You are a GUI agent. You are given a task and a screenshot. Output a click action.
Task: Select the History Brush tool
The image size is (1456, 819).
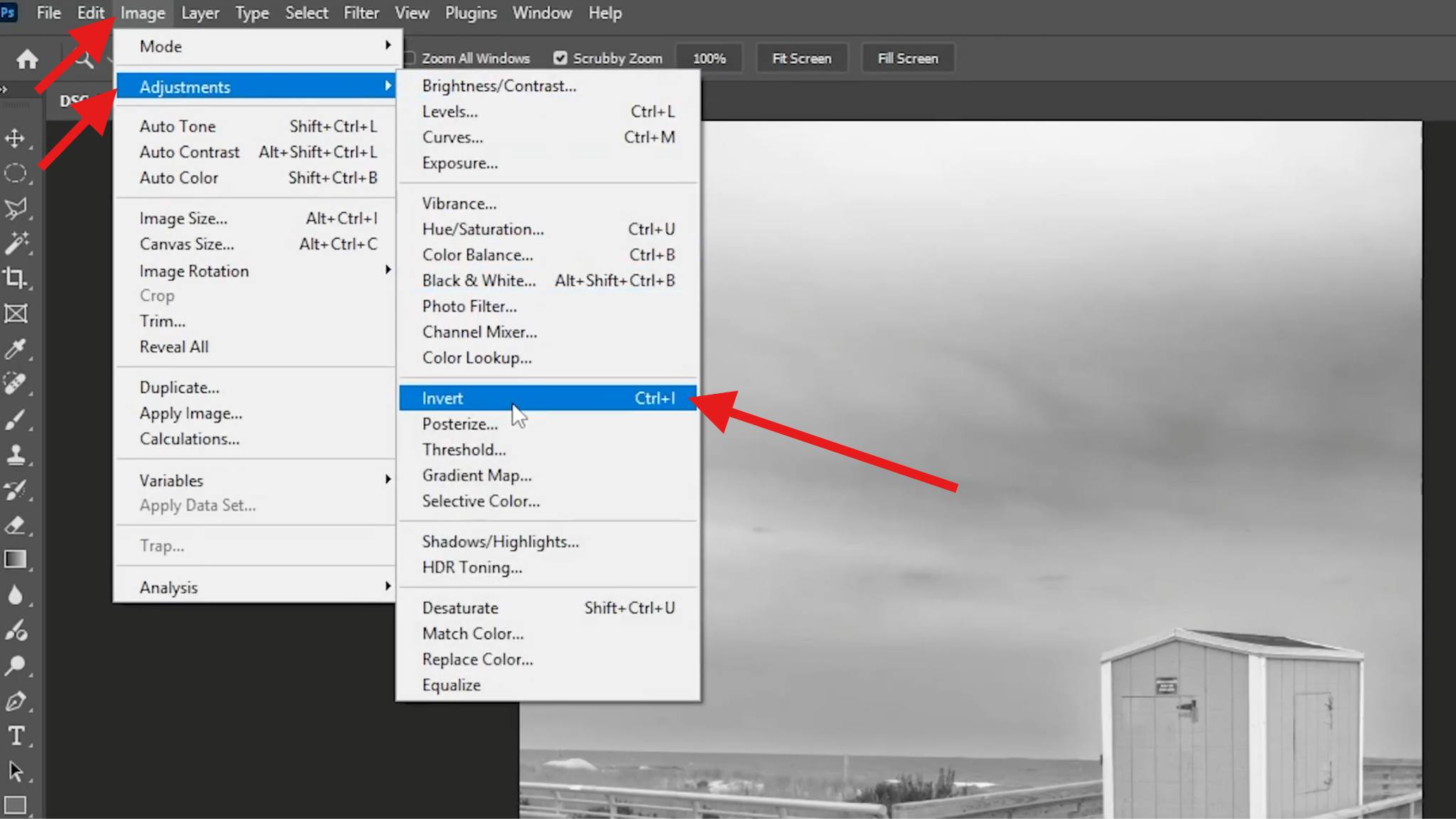coord(15,490)
